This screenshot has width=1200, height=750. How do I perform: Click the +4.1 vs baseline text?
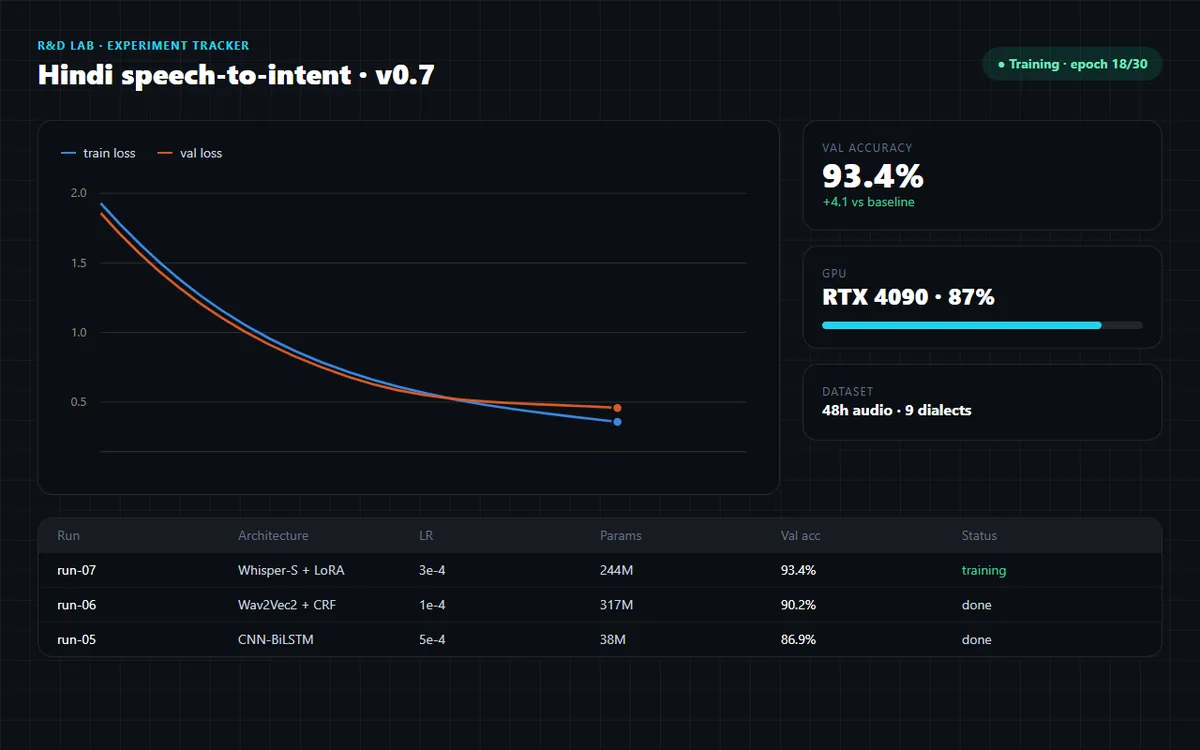[868, 202]
